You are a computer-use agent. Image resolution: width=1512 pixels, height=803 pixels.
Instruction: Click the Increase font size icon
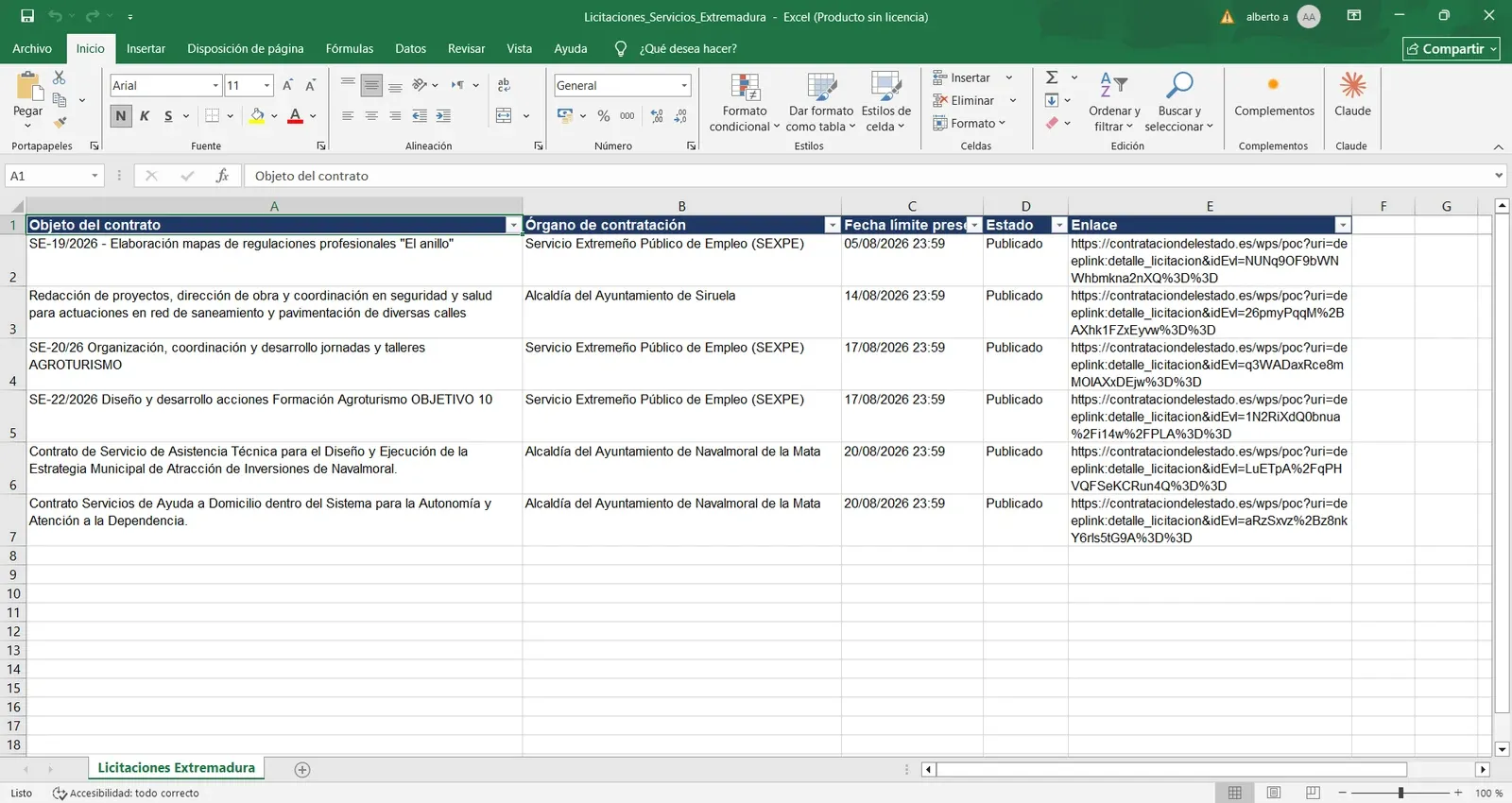[x=287, y=85]
